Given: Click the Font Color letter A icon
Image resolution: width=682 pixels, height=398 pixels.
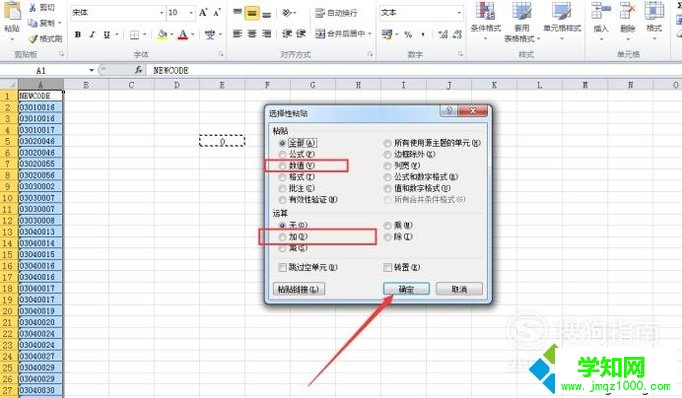Looking at the screenshot, I should pyautogui.click(x=183, y=34).
